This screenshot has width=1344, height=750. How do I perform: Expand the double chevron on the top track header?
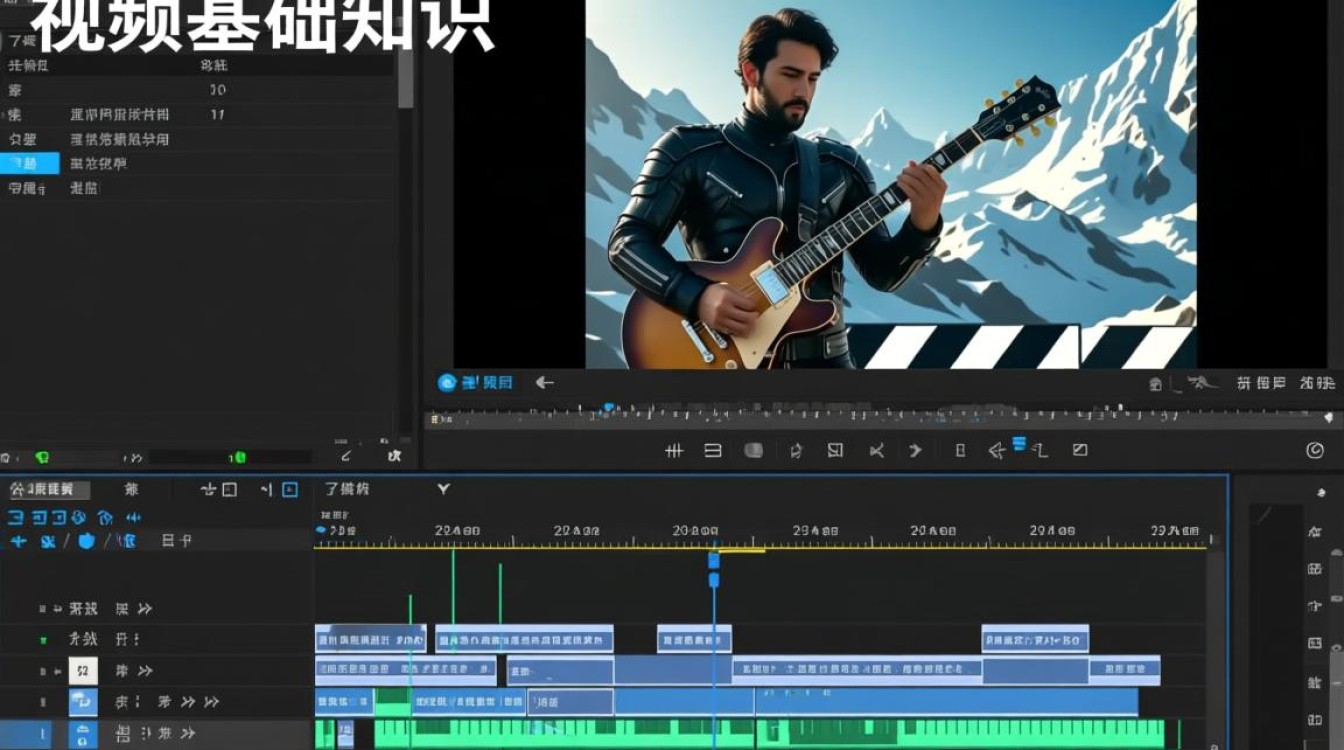coord(144,608)
